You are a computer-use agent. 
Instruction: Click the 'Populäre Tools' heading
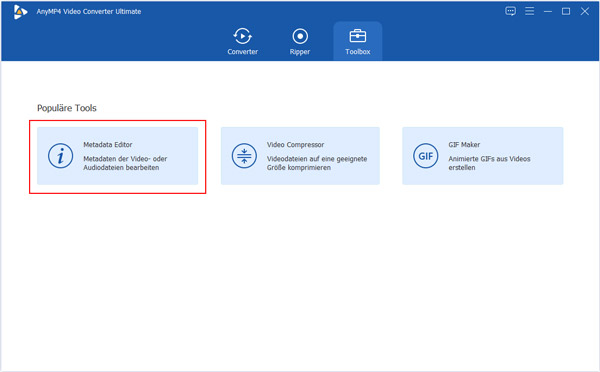point(67,108)
